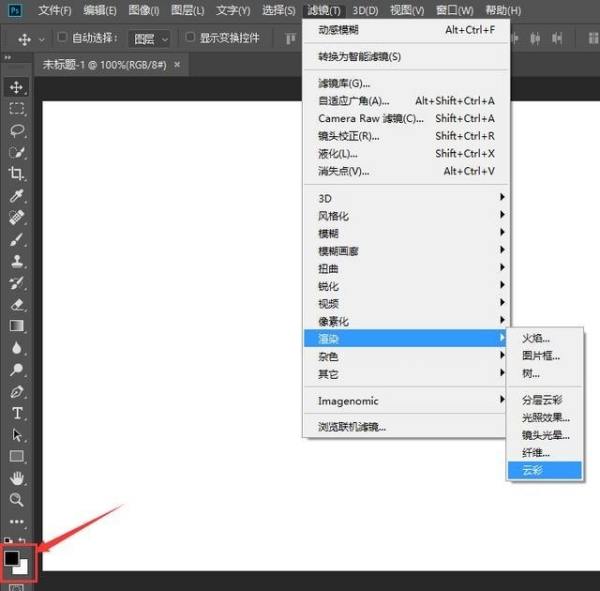Select the Lasso tool
Screen dimensions: 600x591
pyautogui.click(x=16, y=131)
